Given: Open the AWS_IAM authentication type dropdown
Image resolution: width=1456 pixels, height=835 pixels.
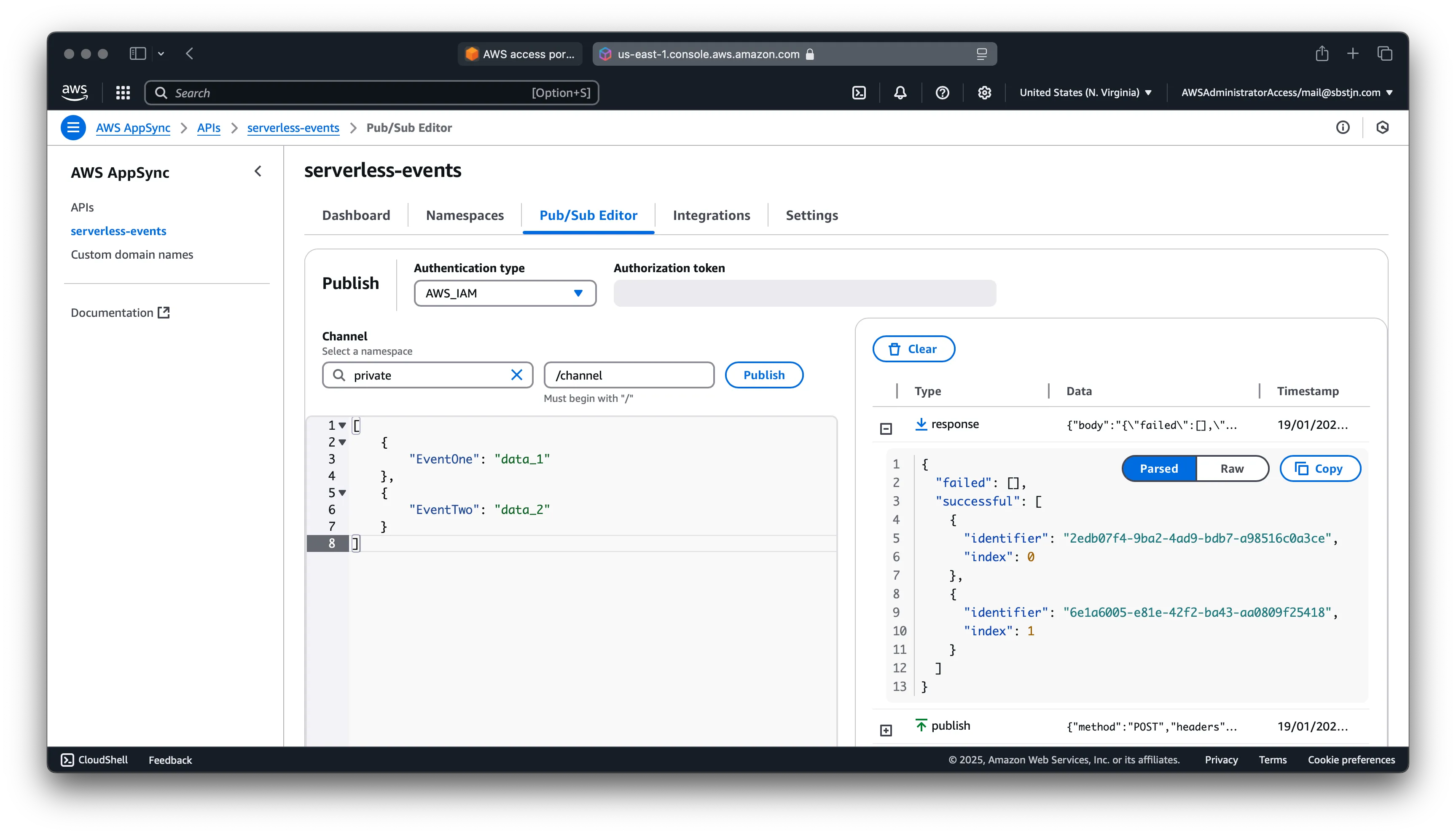Looking at the screenshot, I should click(x=504, y=293).
